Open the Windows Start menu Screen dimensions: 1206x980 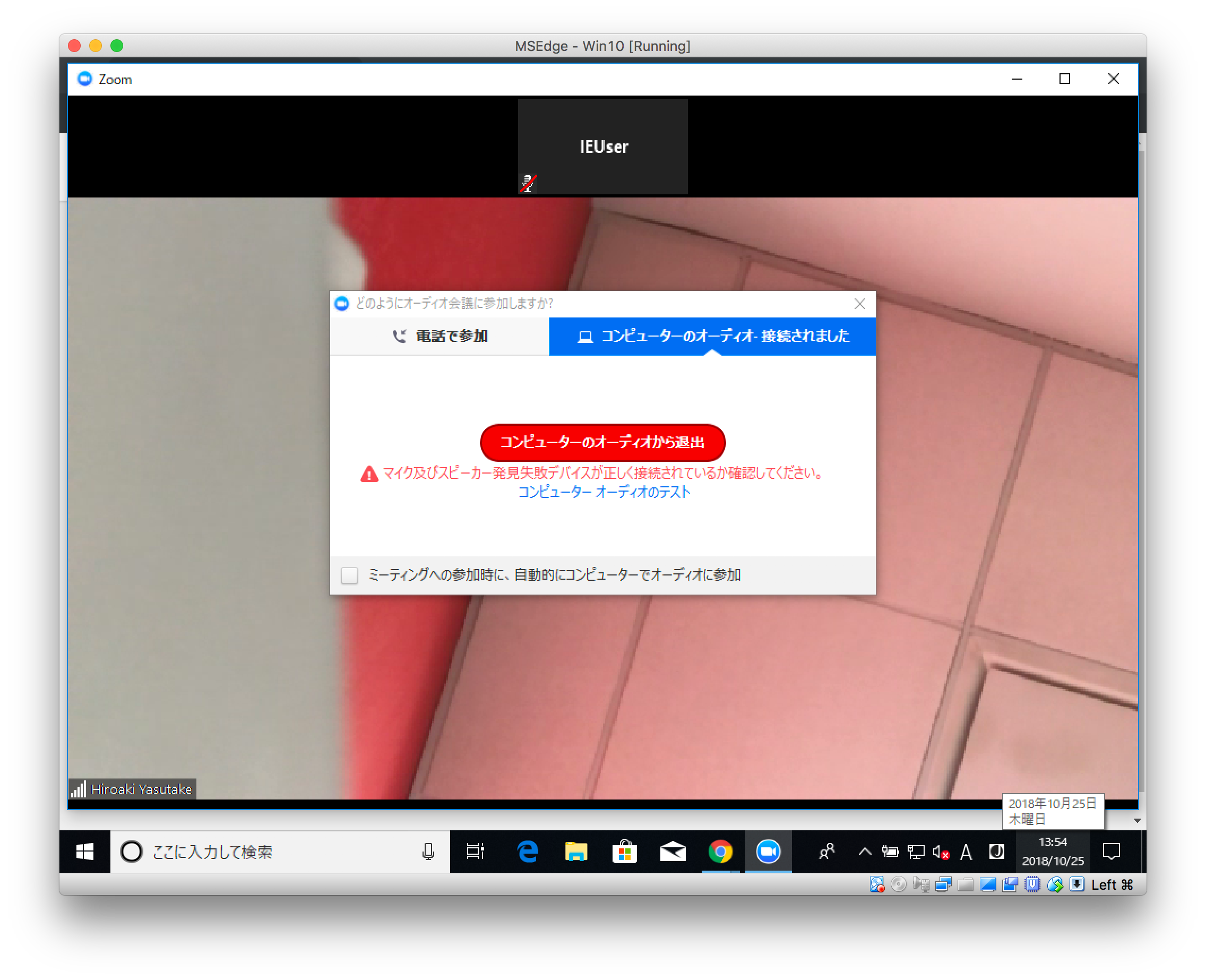(84, 852)
